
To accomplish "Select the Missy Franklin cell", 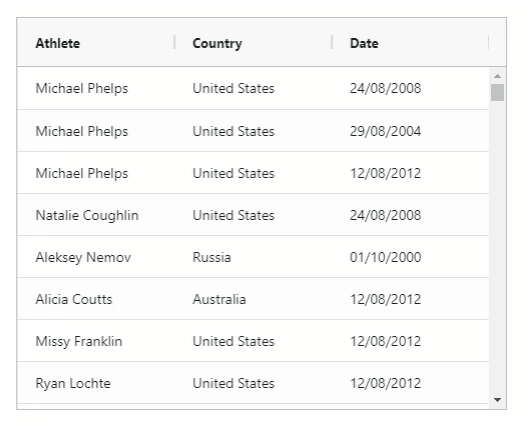I will tap(96, 341).
